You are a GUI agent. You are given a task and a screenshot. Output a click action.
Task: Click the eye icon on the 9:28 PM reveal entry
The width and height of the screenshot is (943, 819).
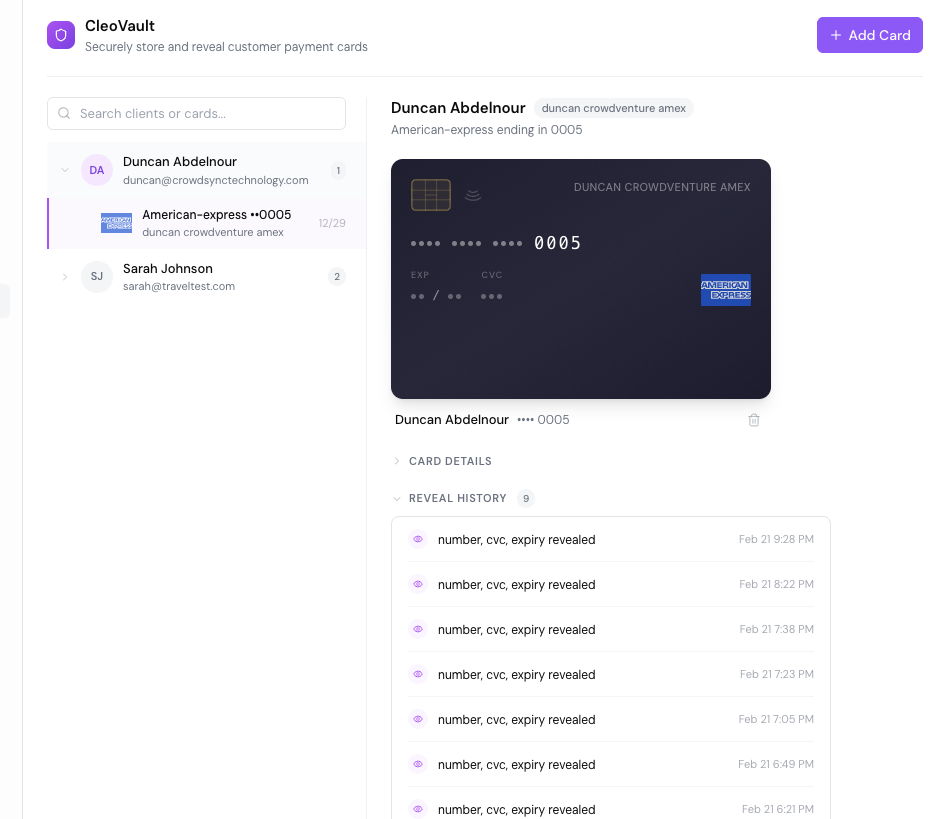[x=418, y=539]
